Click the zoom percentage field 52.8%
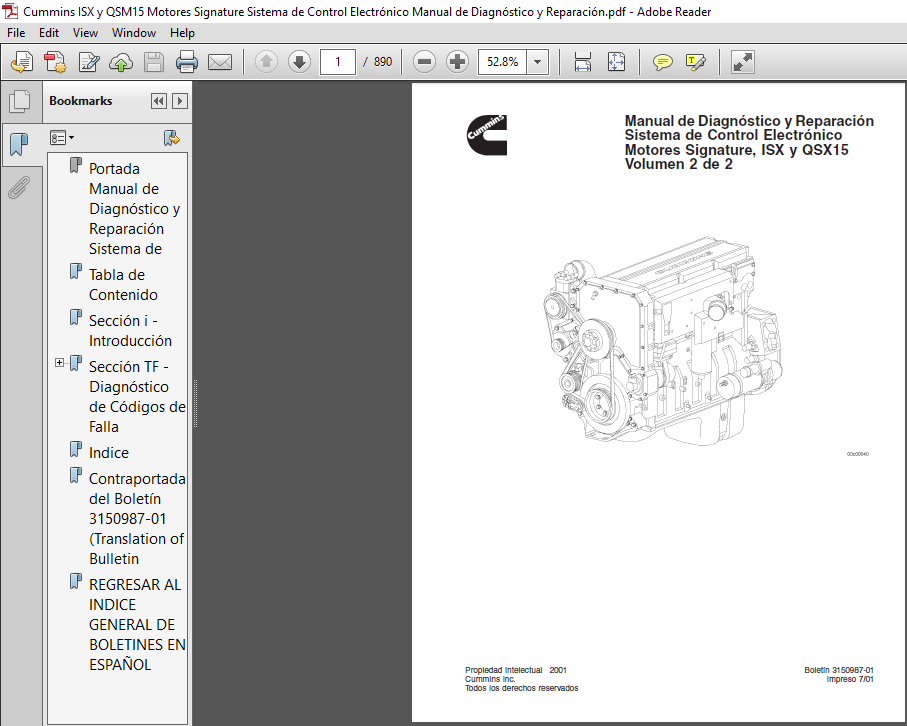907x726 pixels. [x=502, y=62]
